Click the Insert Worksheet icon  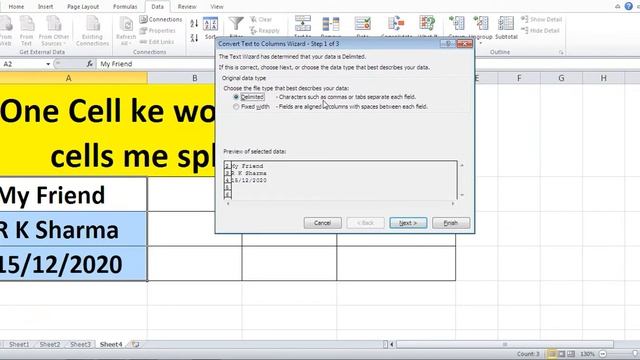tap(136, 344)
